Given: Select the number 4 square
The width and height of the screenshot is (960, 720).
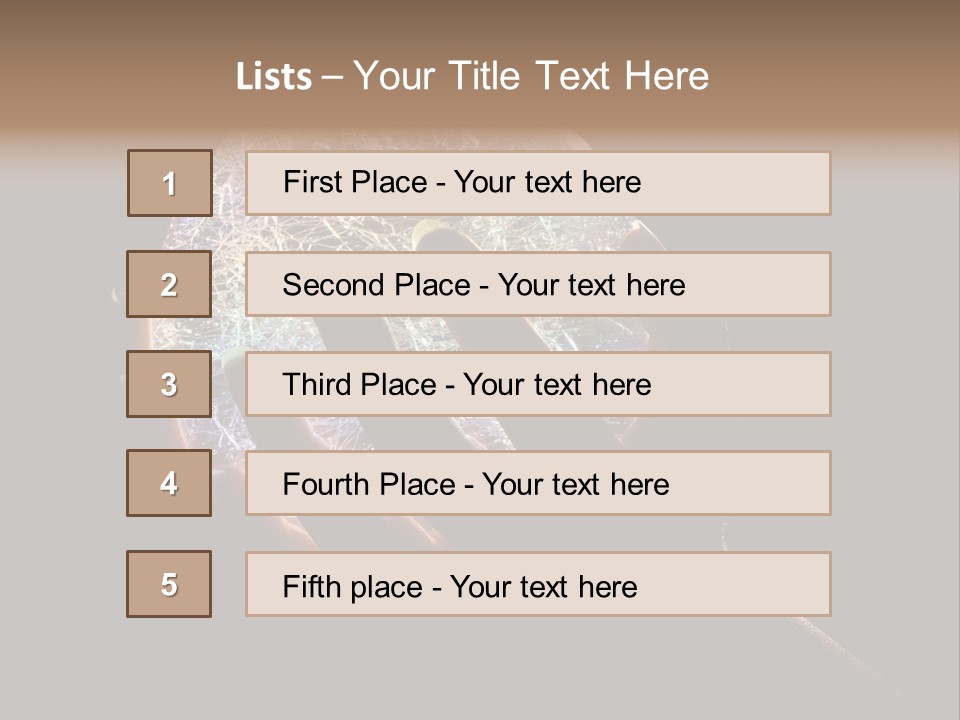Looking at the screenshot, I should coord(169,483).
